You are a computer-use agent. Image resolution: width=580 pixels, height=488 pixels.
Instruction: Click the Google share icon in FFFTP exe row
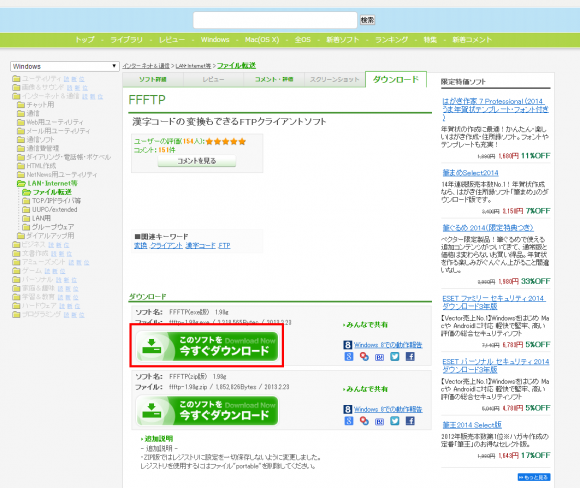[x=349, y=357]
